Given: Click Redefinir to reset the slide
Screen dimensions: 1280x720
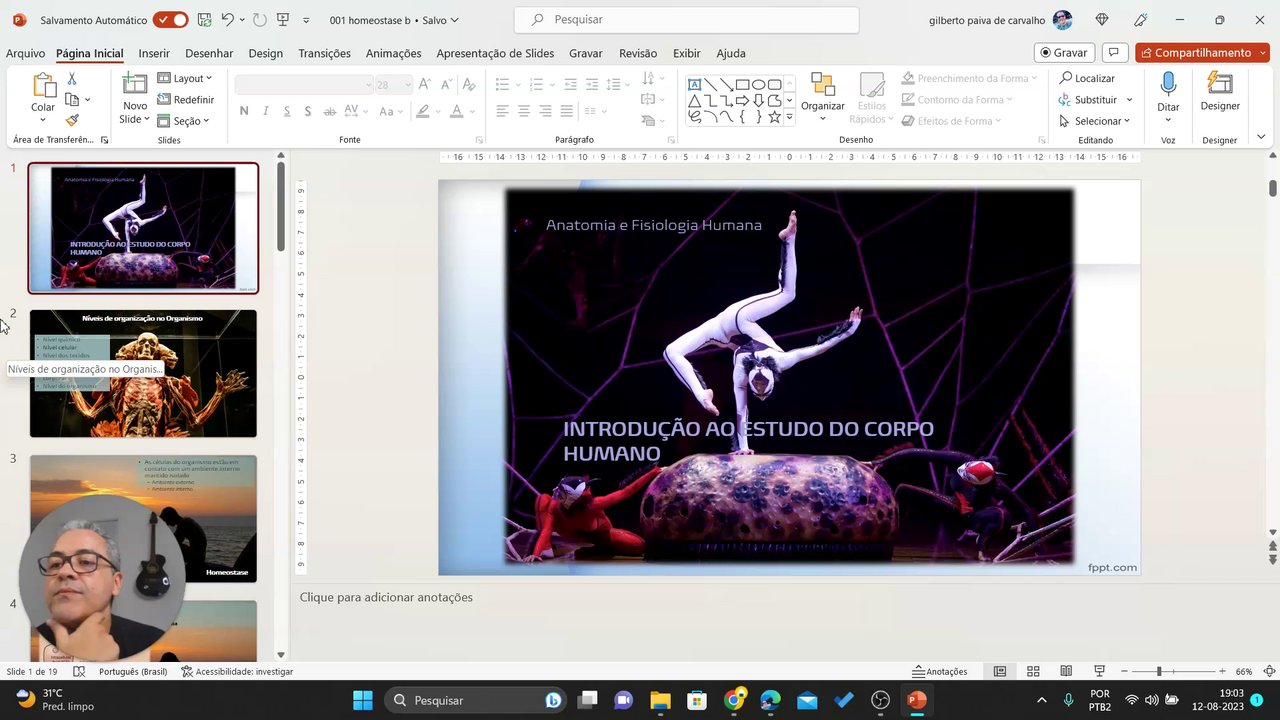Looking at the screenshot, I should click(x=185, y=100).
